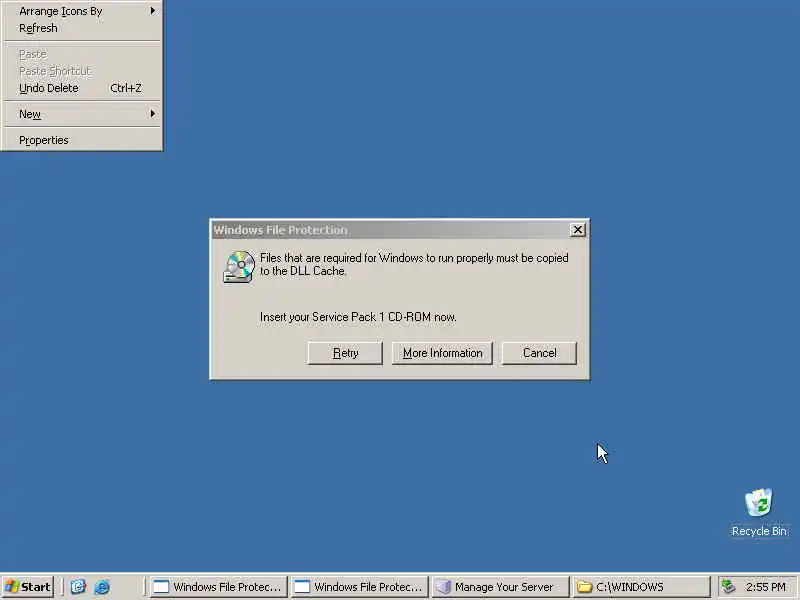
Task: Click the network tray icon near clock
Action: point(728,587)
